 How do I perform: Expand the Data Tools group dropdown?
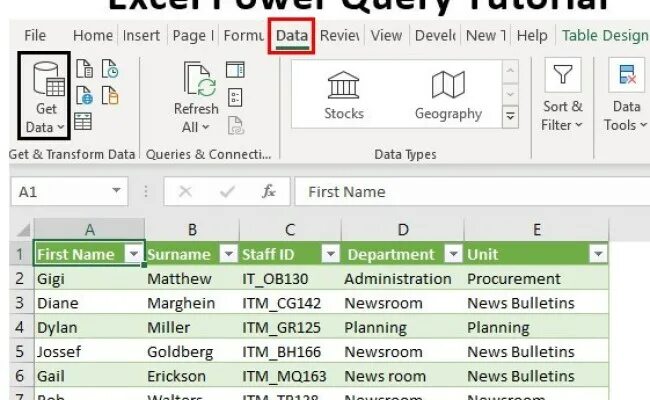643,125
